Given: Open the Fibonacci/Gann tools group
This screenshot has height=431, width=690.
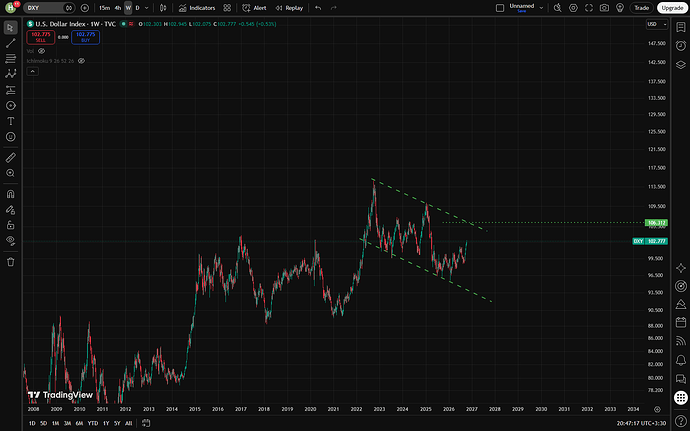Looking at the screenshot, I should (x=11, y=58).
